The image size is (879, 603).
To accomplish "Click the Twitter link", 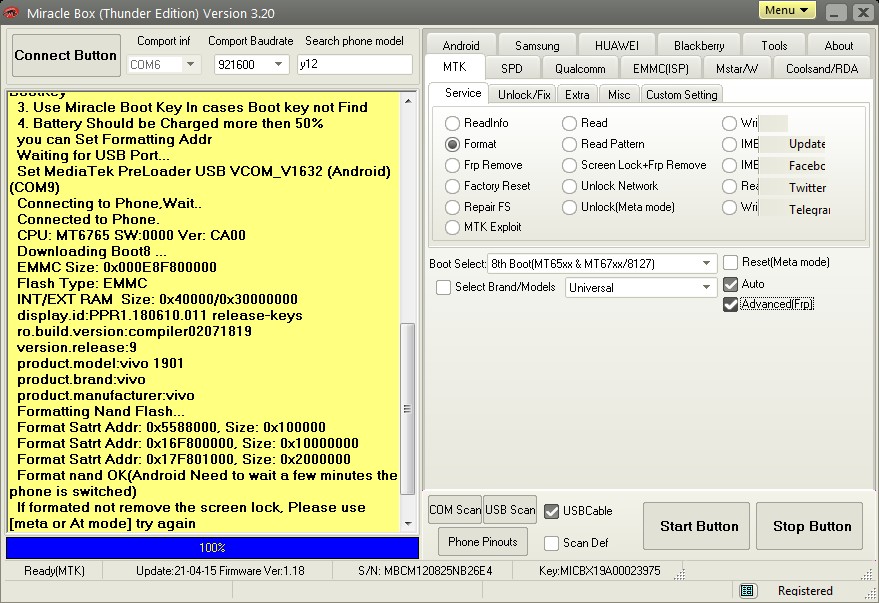I will point(807,188).
